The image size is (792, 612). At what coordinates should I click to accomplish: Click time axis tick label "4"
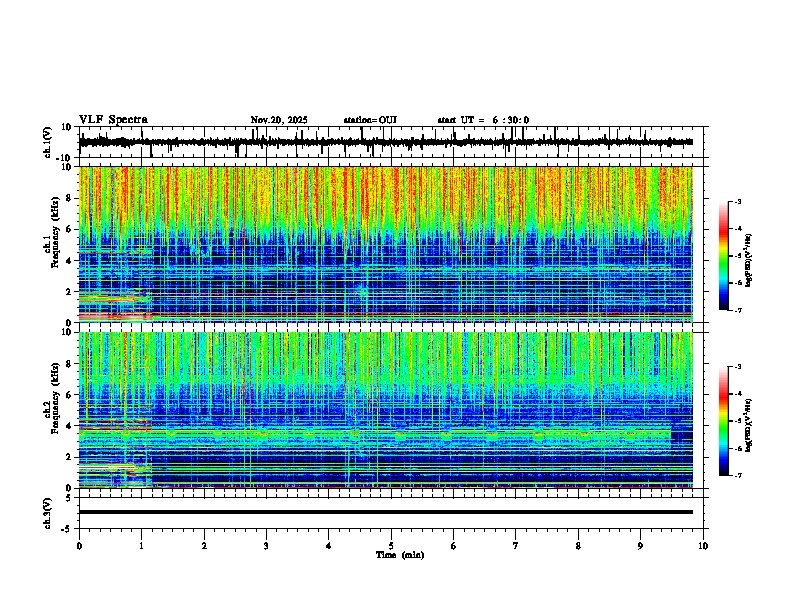[x=328, y=546]
